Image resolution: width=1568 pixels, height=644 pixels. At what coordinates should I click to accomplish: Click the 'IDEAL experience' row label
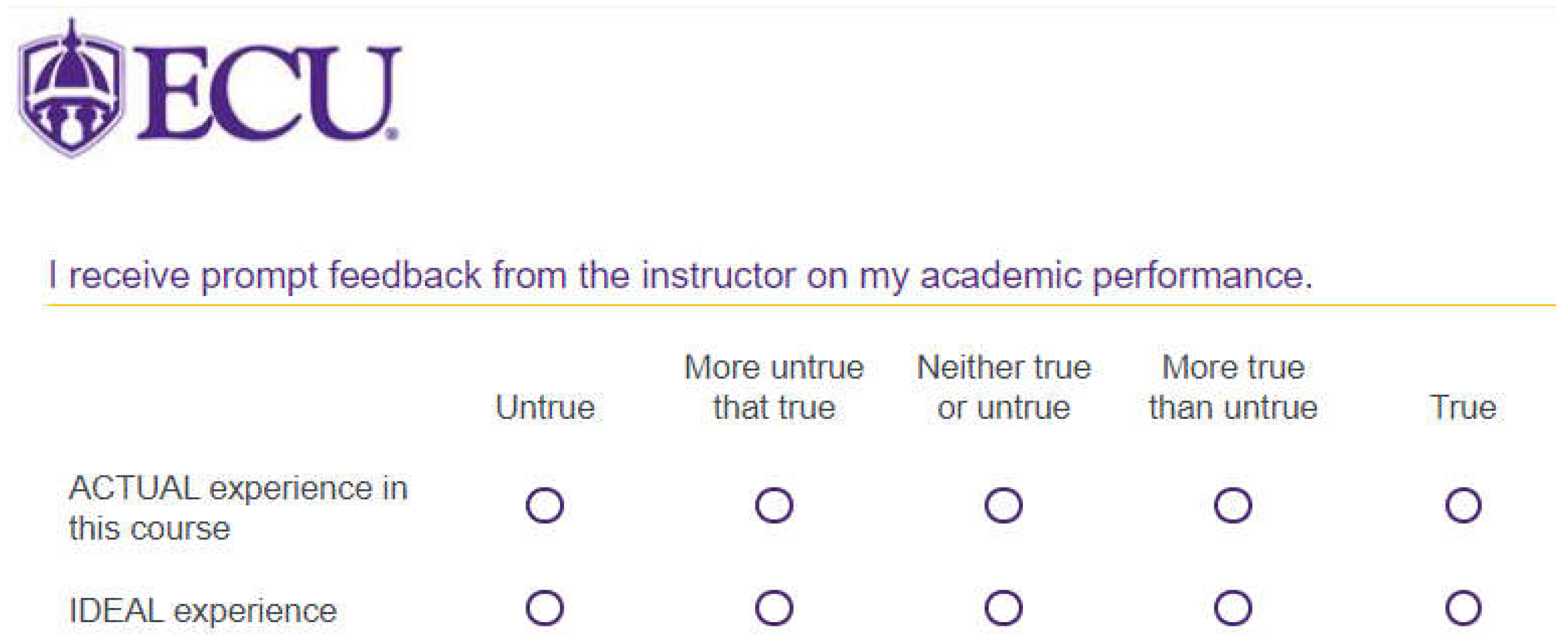coord(203,610)
